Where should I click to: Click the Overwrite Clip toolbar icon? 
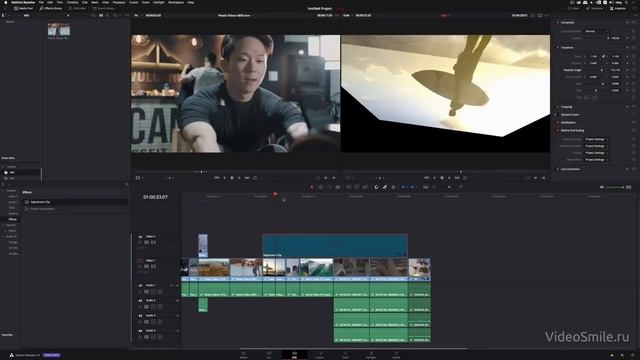click(x=357, y=187)
